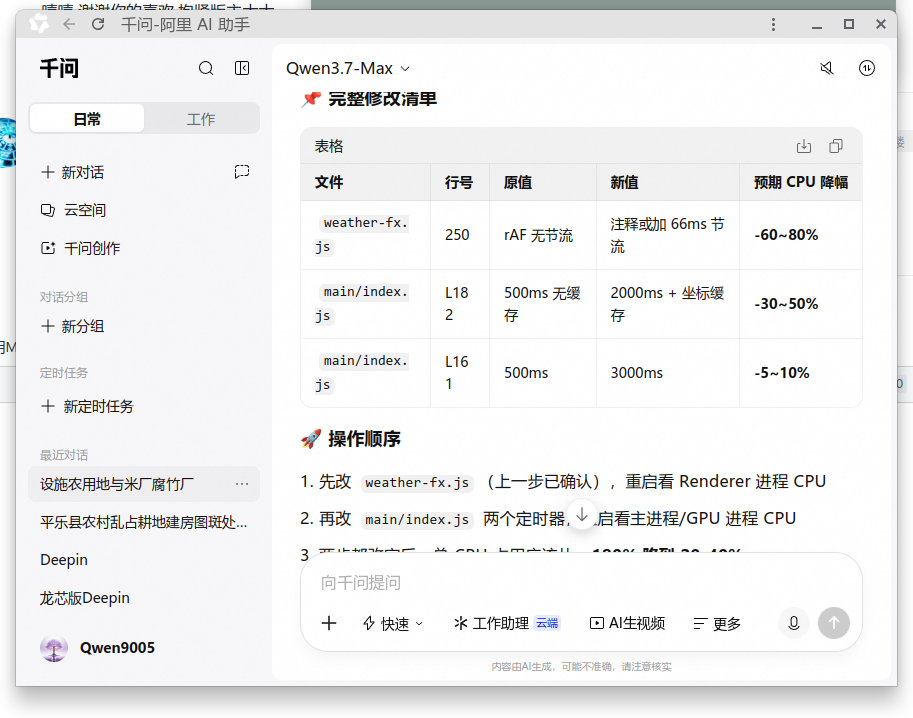913x718 pixels.
Task: Search conversations with the magnifier icon
Action: (x=206, y=68)
